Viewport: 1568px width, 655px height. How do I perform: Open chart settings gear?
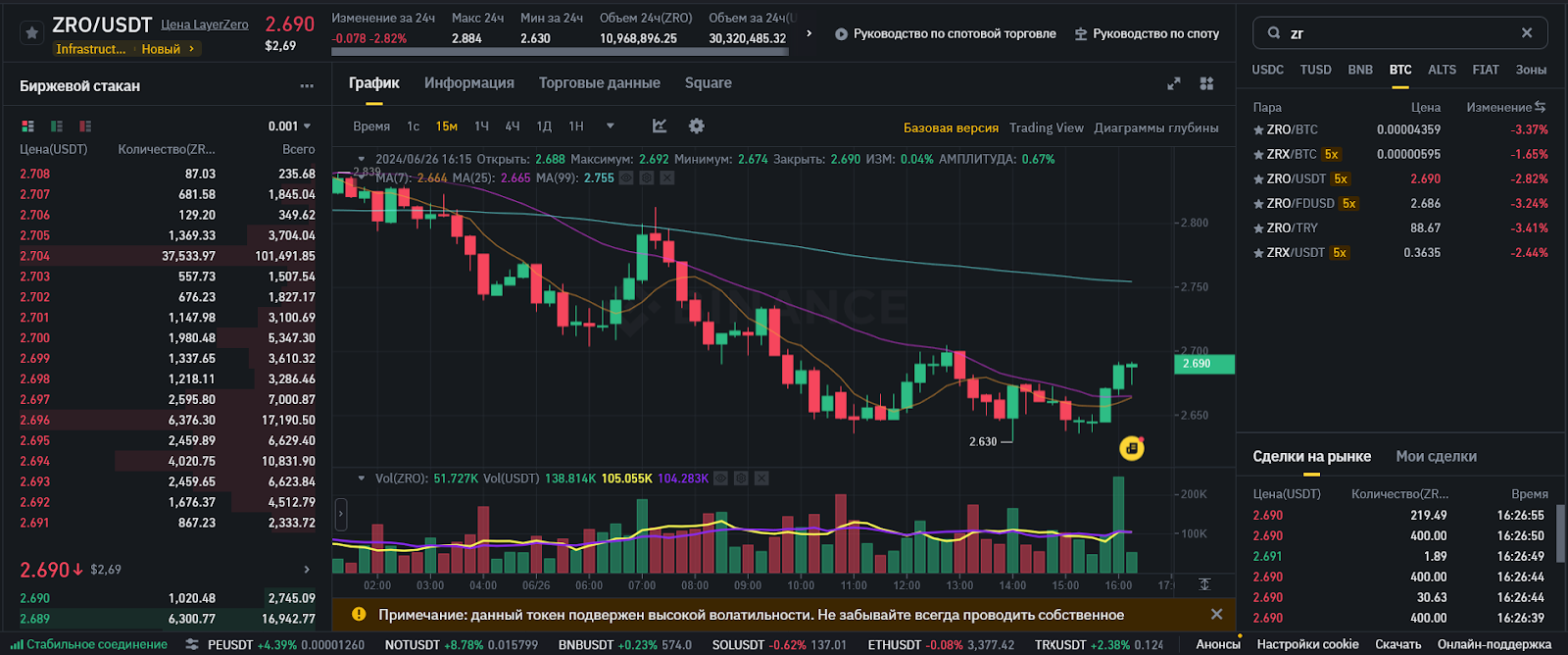(x=697, y=126)
